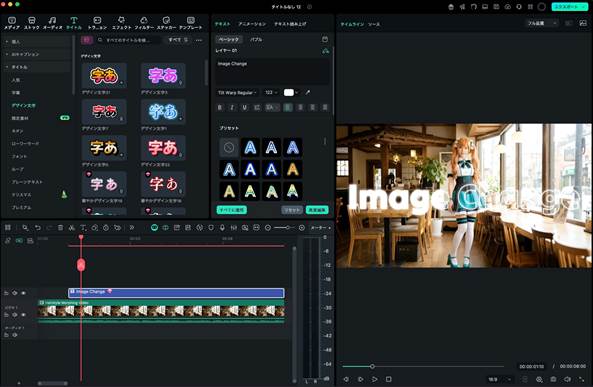This screenshot has width=593, height=387.
Task: Click the green Advanced Edit button below presets
Action: pyautogui.click(x=317, y=210)
